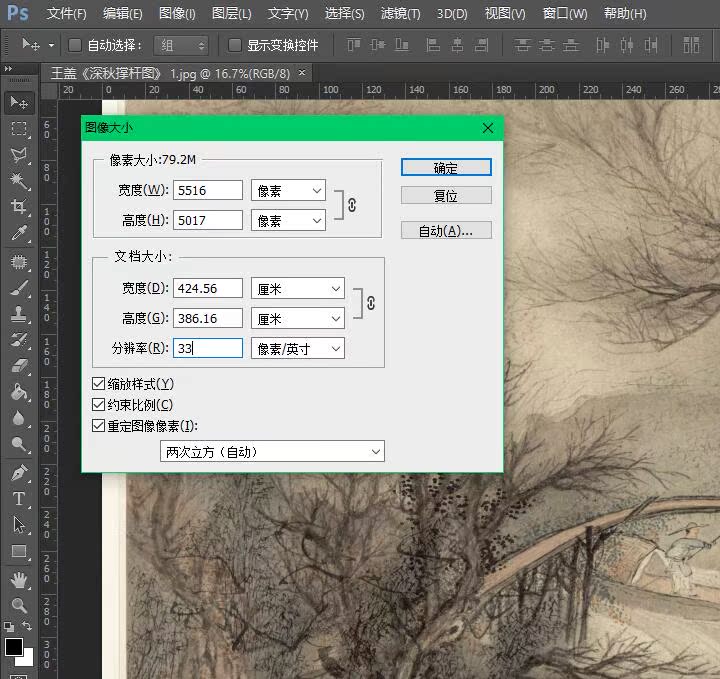The height and width of the screenshot is (679, 720).
Task: Close the 图像大小 dialog
Action: click(x=488, y=128)
